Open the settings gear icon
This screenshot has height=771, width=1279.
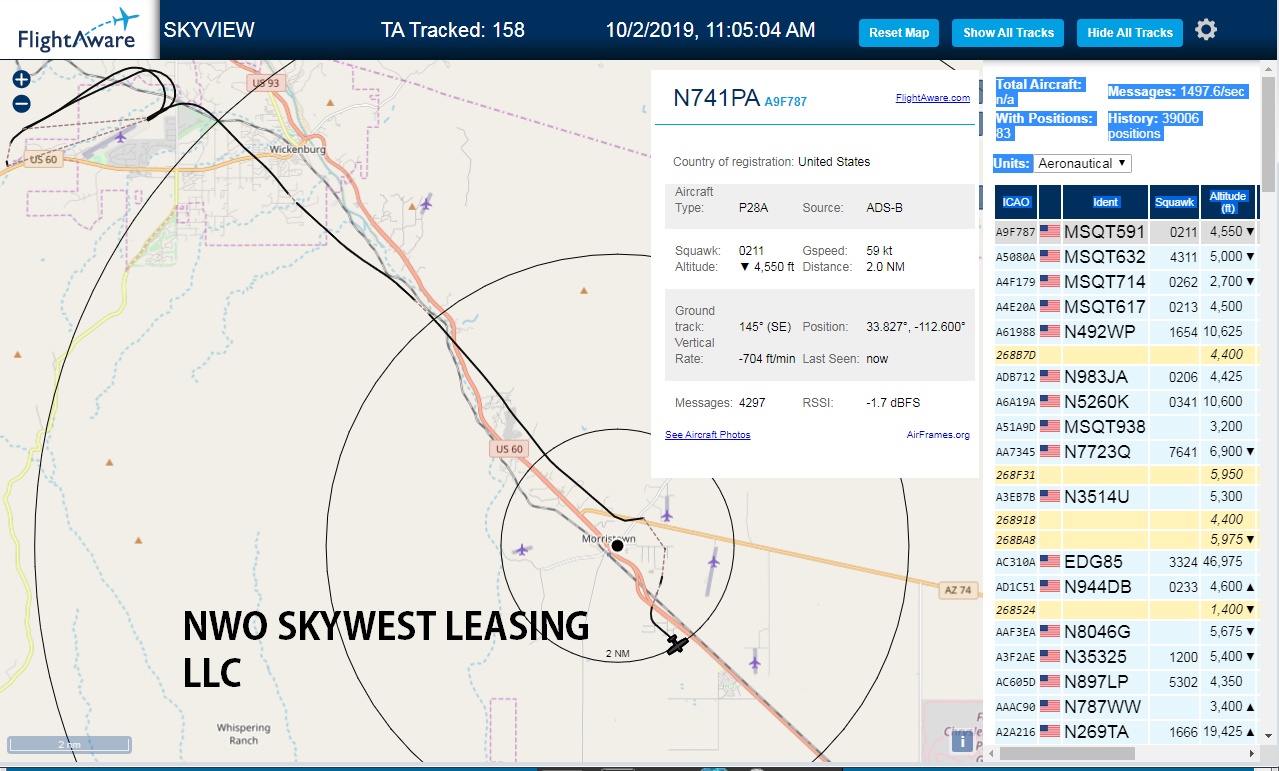[1206, 30]
